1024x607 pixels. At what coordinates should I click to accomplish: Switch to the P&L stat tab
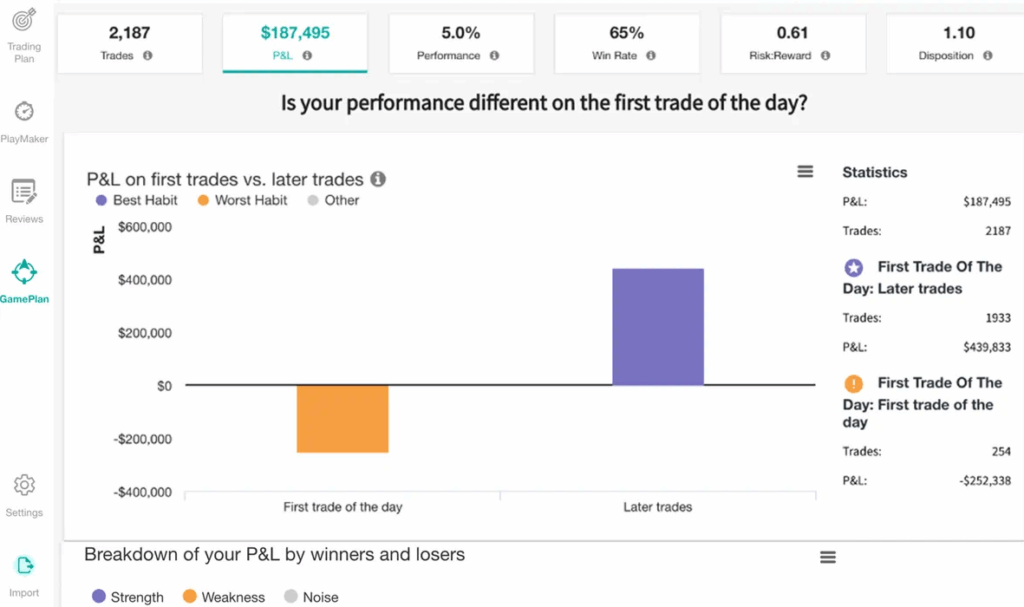tap(294, 43)
